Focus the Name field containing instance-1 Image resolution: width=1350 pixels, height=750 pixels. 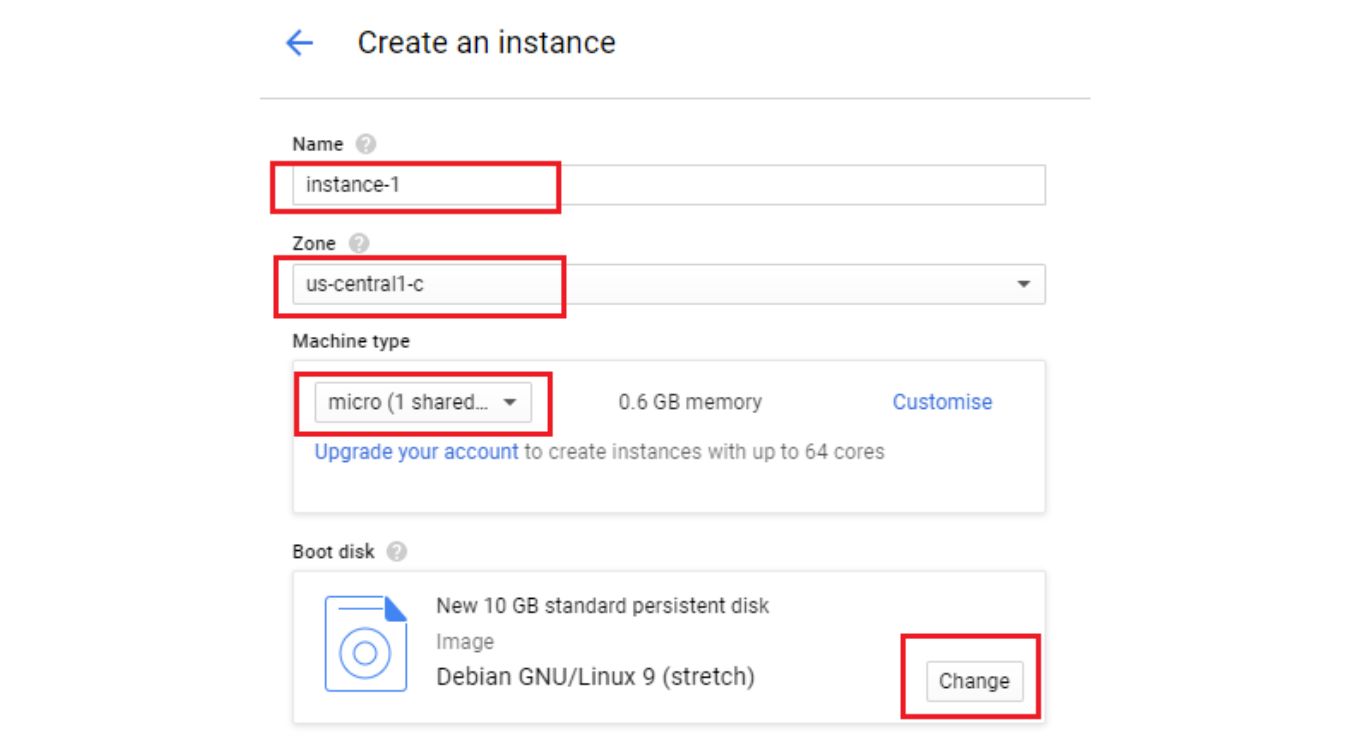tap(669, 185)
